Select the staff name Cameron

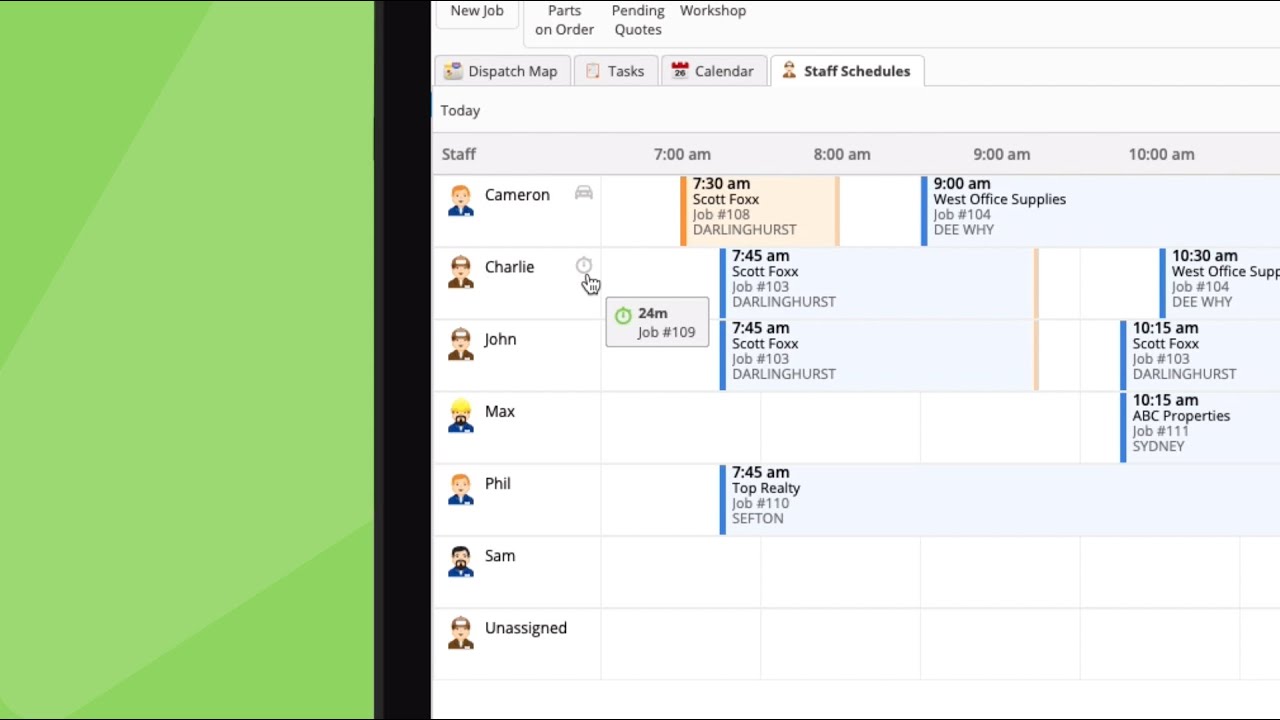[517, 195]
